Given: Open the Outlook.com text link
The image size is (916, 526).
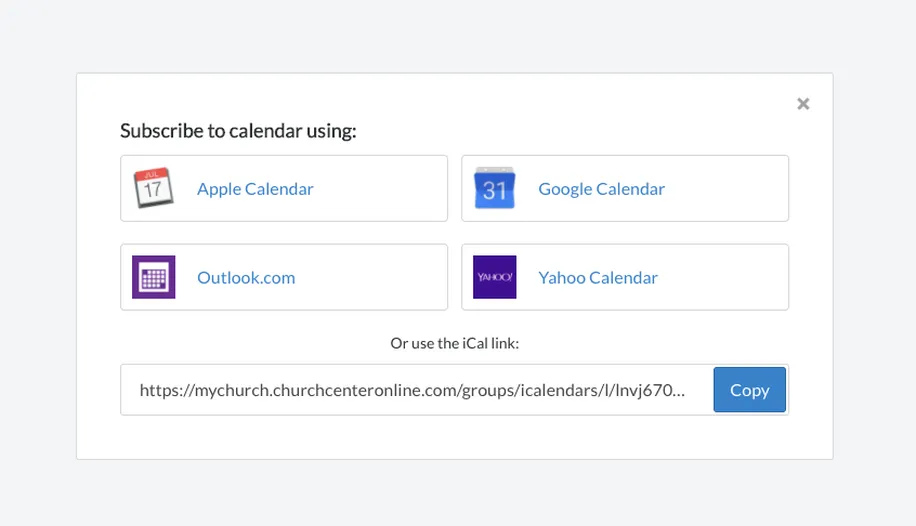Looking at the screenshot, I should [x=246, y=278].
